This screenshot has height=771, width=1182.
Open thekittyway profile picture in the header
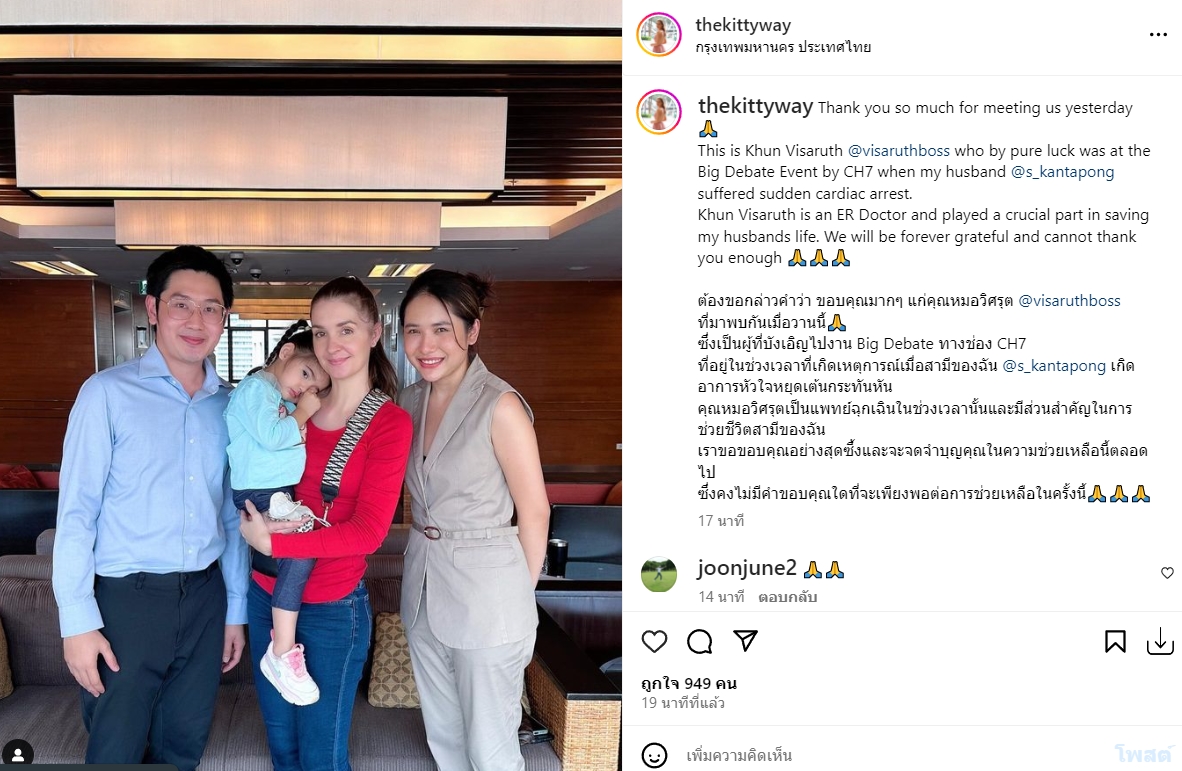click(x=659, y=35)
